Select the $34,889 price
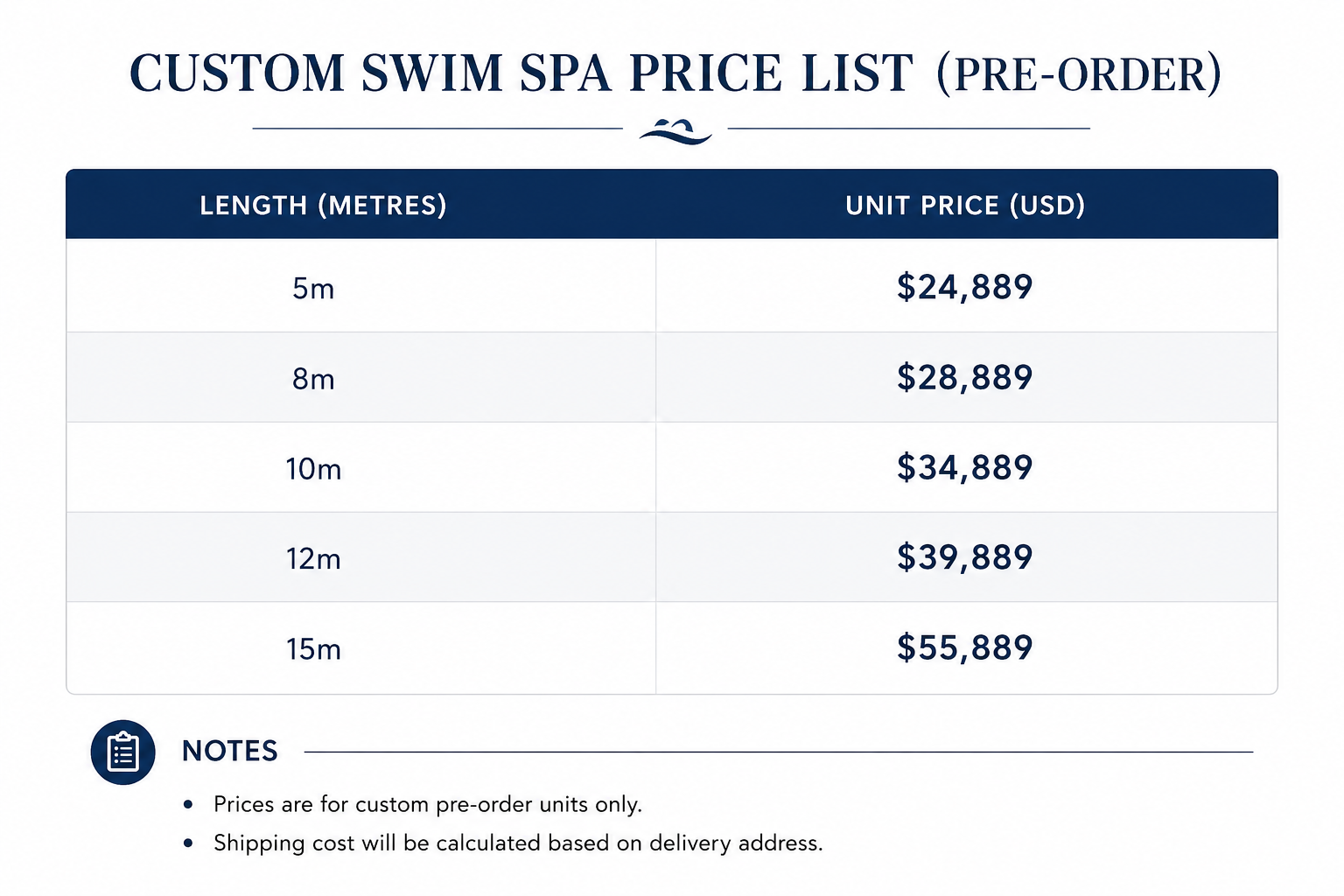 [x=965, y=467]
